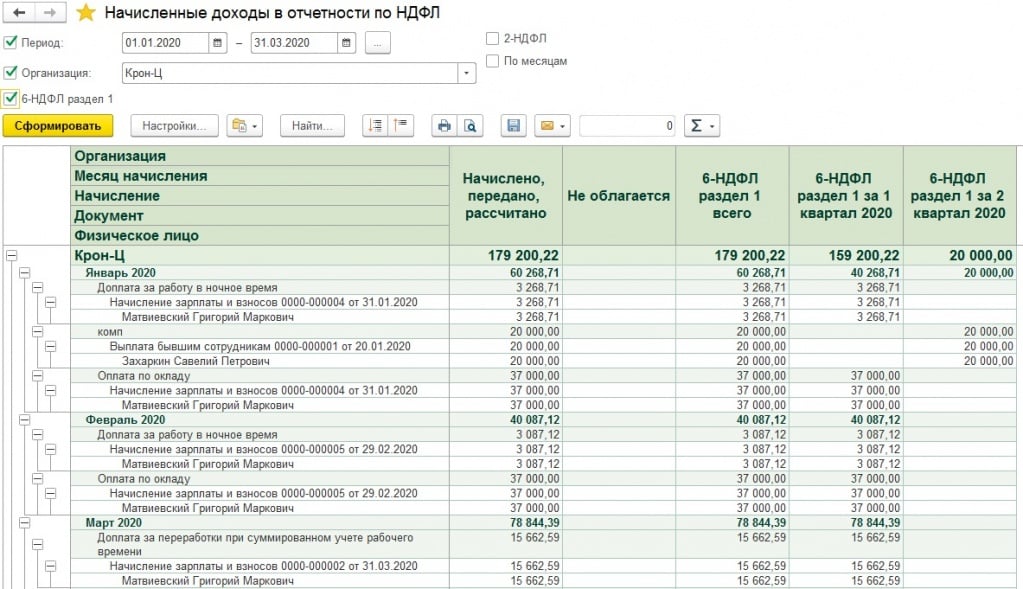Click the collapse all groups icon
The image size is (1023, 589).
pyautogui.click(x=400, y=126)
